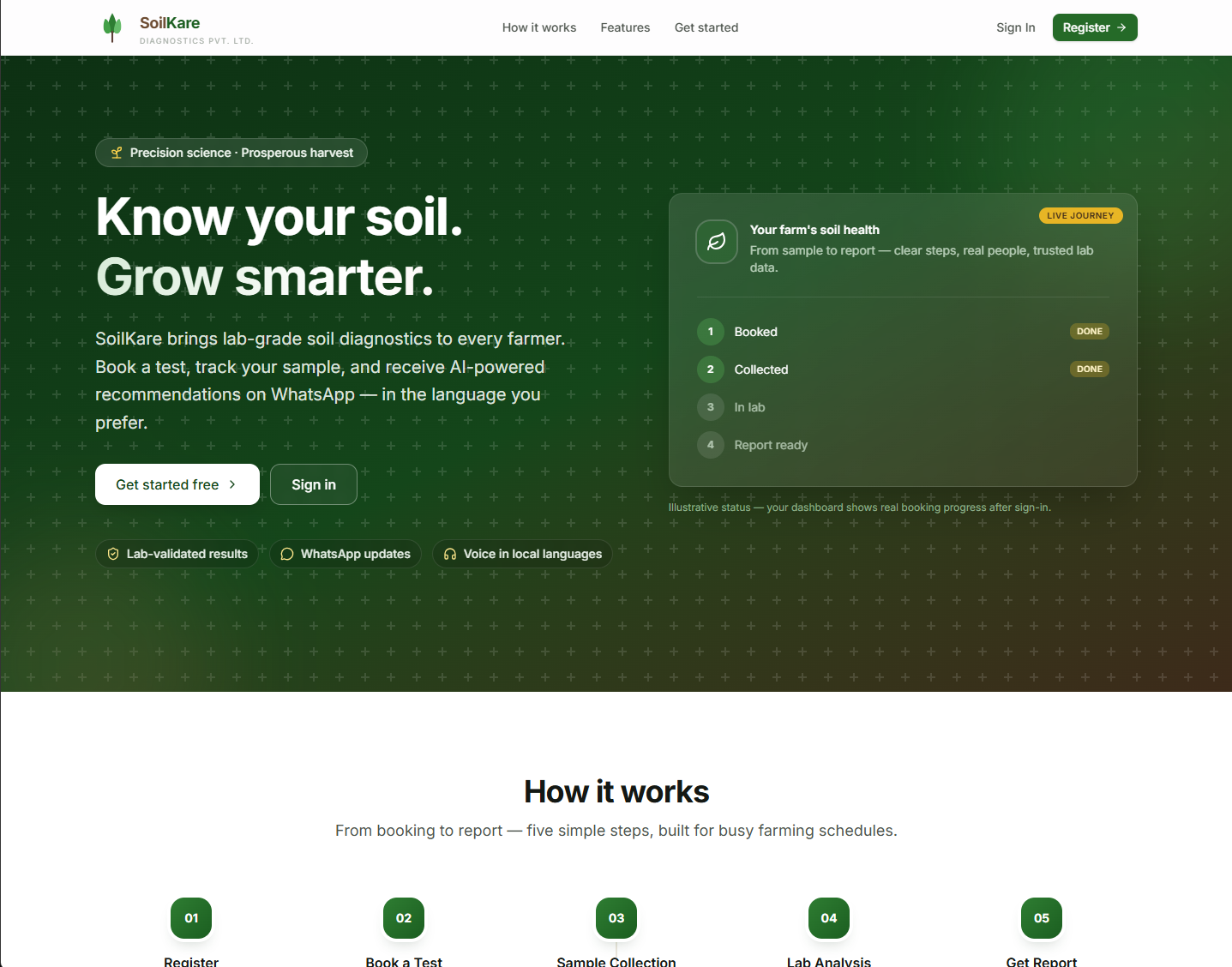The width and height of the screenshot is (1232, 967).
Task: Click the green Register button
Action: pos(1095,27)
